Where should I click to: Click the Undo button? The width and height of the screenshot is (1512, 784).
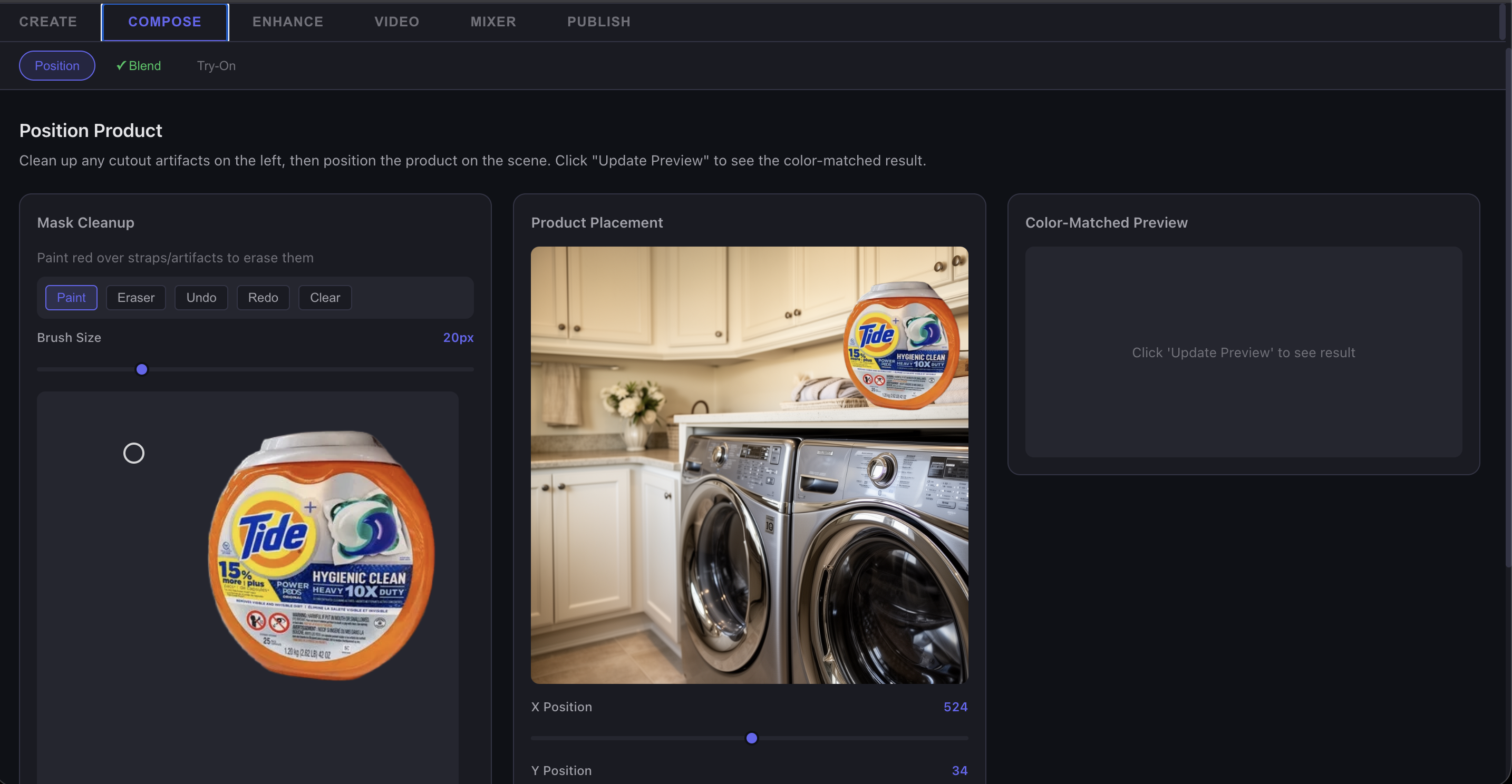(201, 297)
